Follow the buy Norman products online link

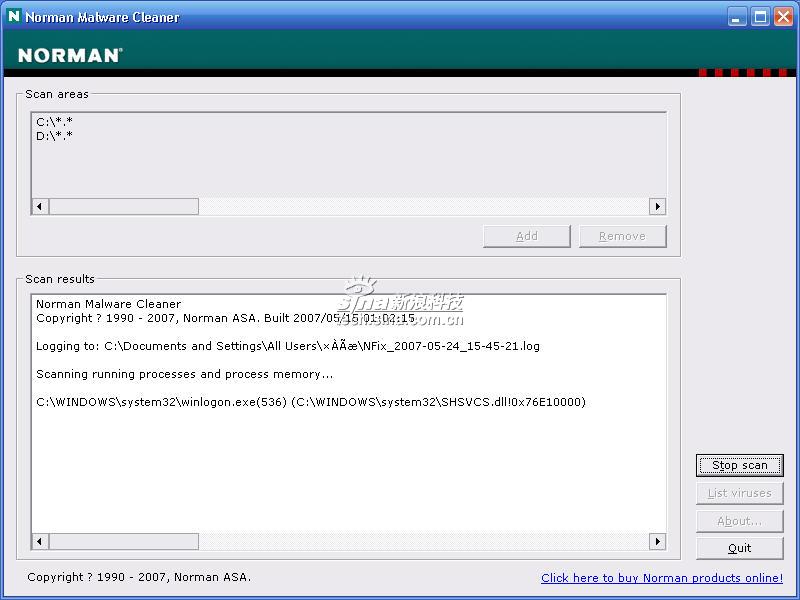point(661,578)
